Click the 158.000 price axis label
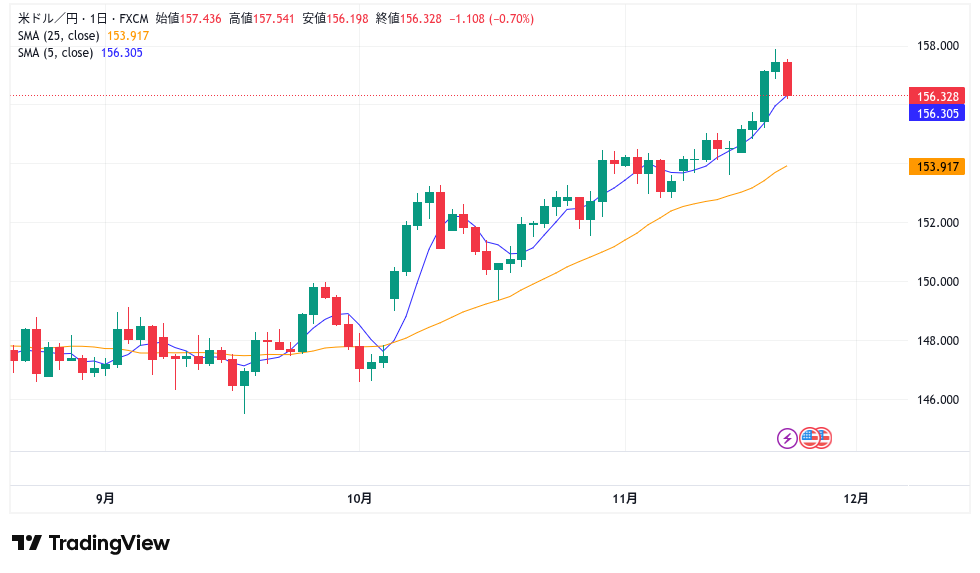 937,46
